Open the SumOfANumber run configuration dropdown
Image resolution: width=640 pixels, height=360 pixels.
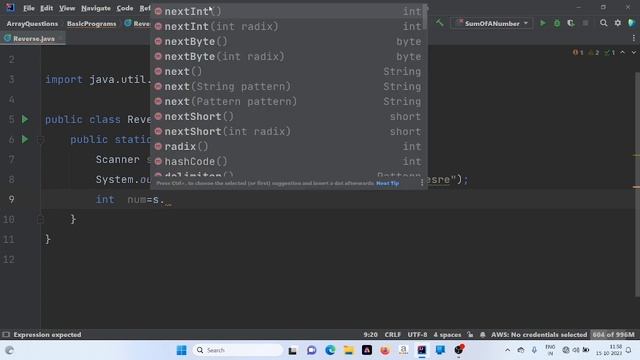point(492,23)
